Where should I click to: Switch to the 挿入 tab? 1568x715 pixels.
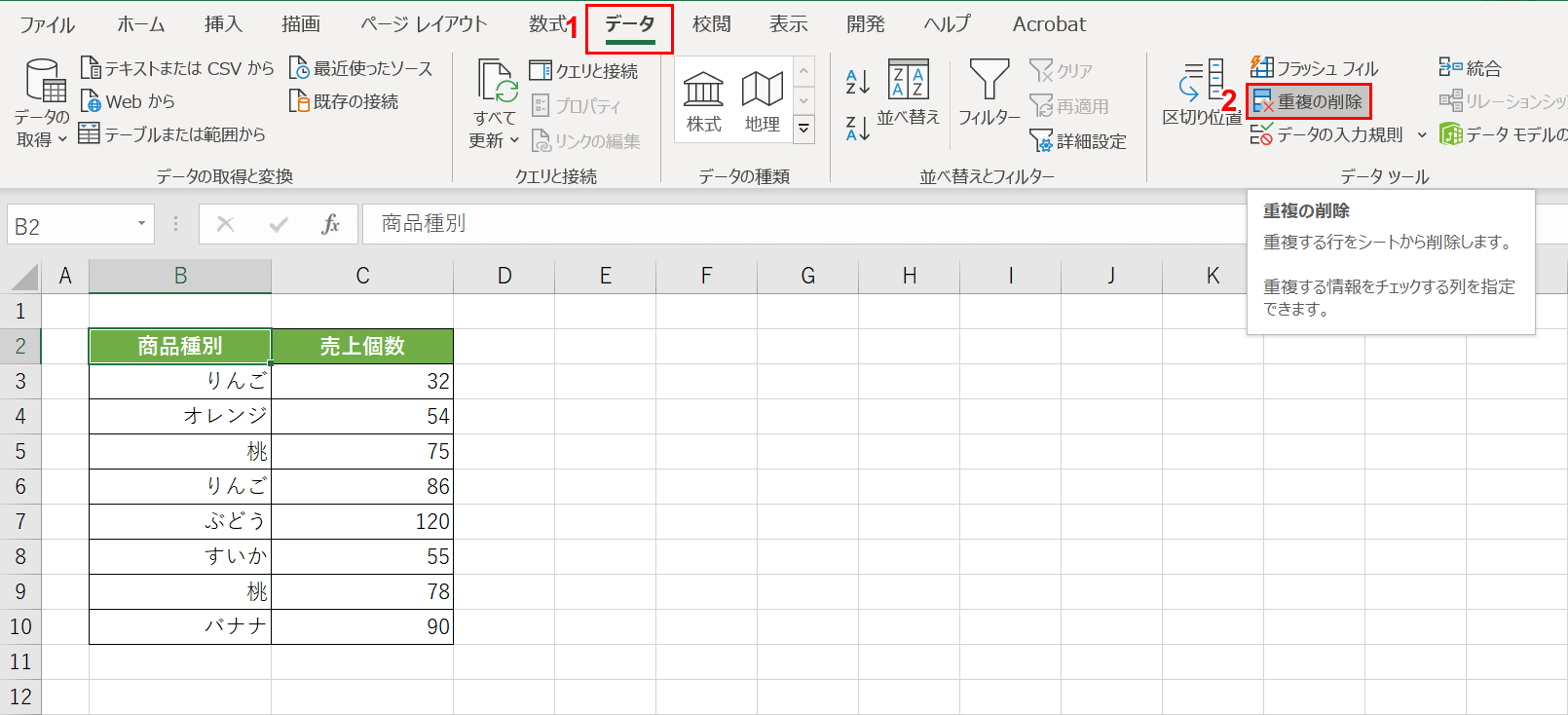(x=223, y=24)
